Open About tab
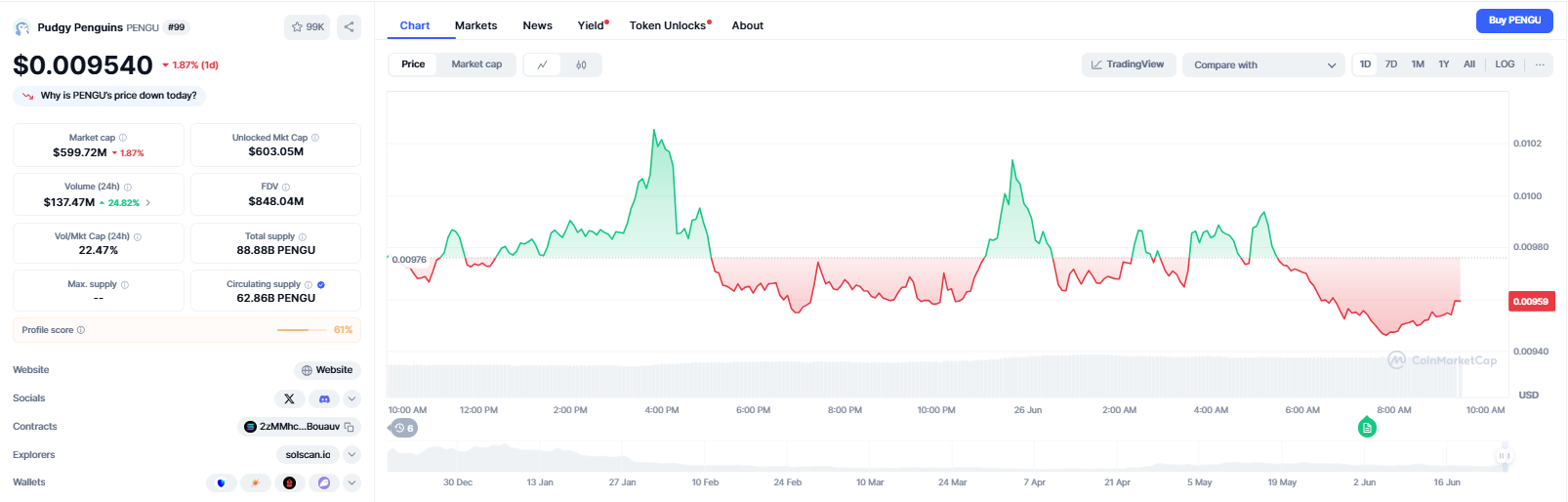The height and width of the screenshot is (502, 1568). click(x=748, y=25)
